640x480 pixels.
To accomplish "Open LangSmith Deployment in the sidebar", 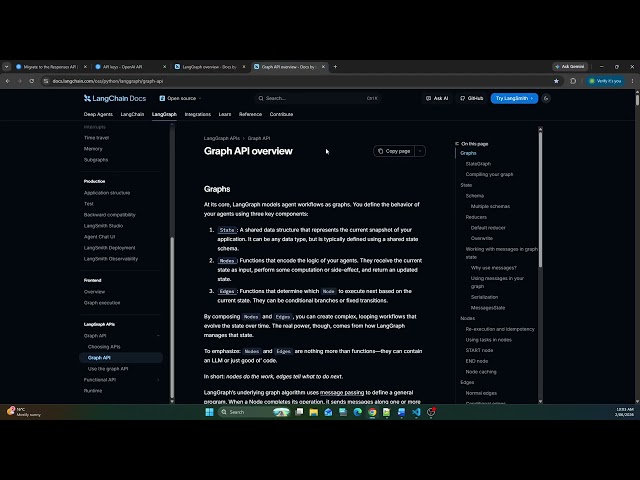I will point(109,248).
